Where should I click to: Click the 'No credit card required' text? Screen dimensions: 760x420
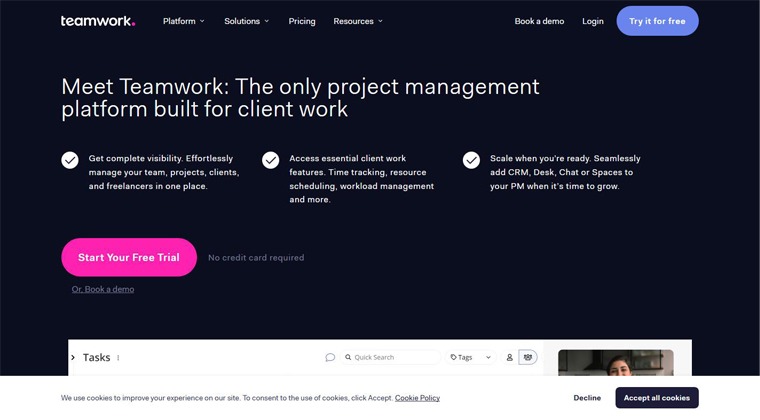(x=256, y=258)
